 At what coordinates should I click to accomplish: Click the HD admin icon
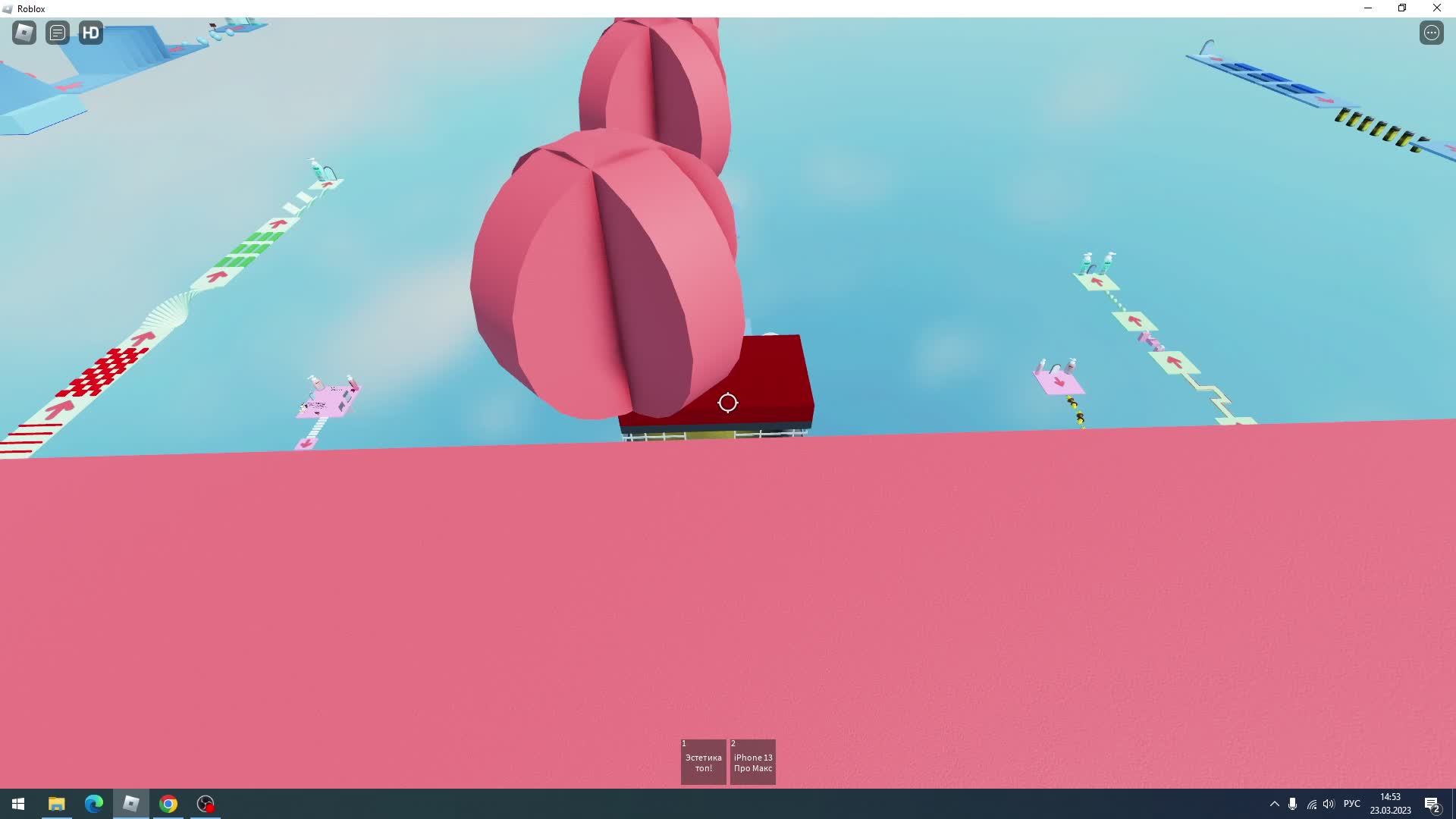point(91,33)
